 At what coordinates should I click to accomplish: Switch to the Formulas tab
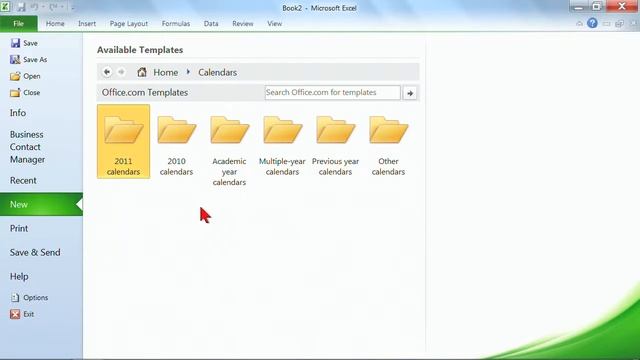tap(176, 24)
